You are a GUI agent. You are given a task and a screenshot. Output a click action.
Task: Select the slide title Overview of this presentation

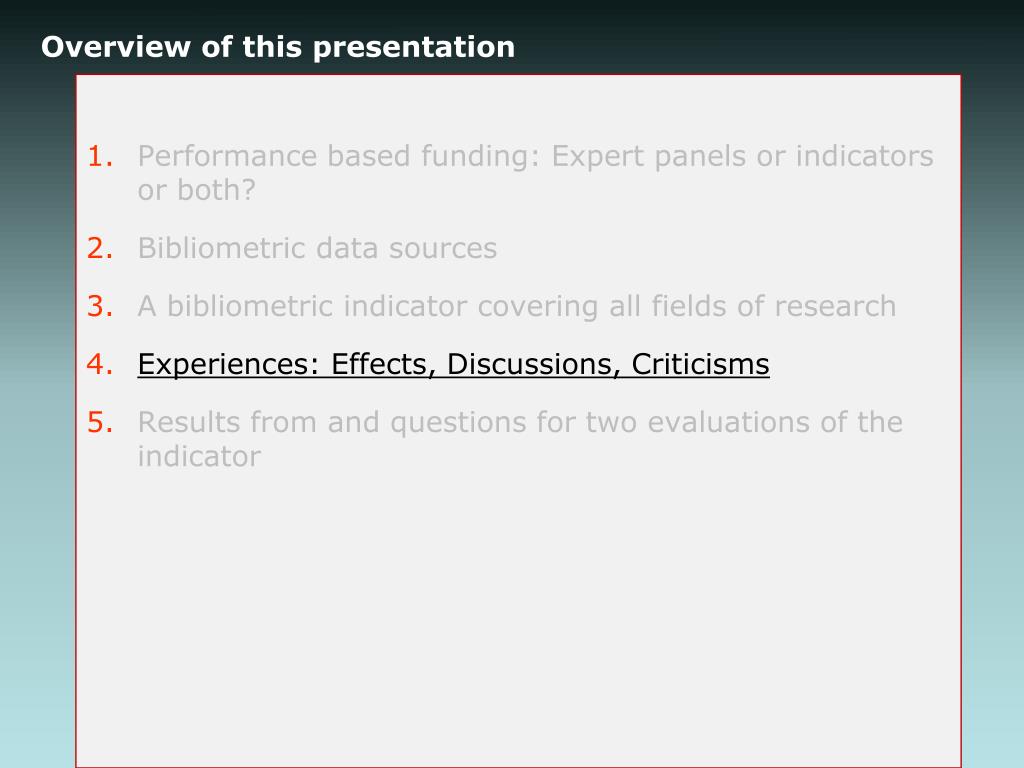point(278,47)
